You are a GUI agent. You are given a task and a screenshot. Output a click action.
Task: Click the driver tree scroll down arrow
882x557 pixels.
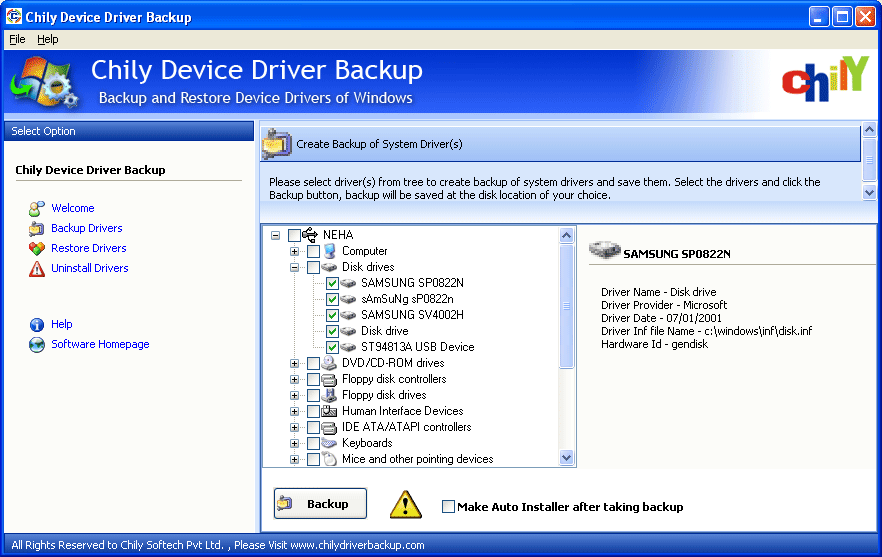tap(566, 458)
